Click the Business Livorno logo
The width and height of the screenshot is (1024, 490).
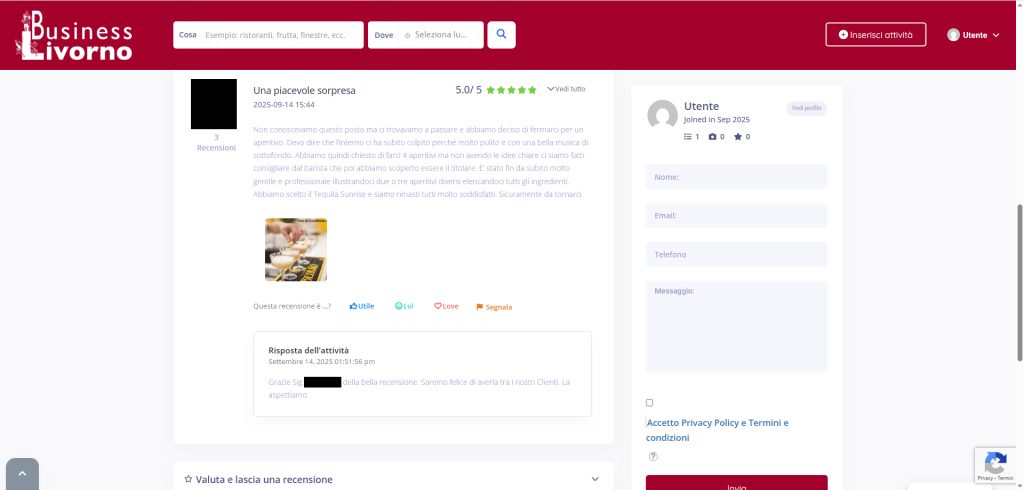coord(75,35)
